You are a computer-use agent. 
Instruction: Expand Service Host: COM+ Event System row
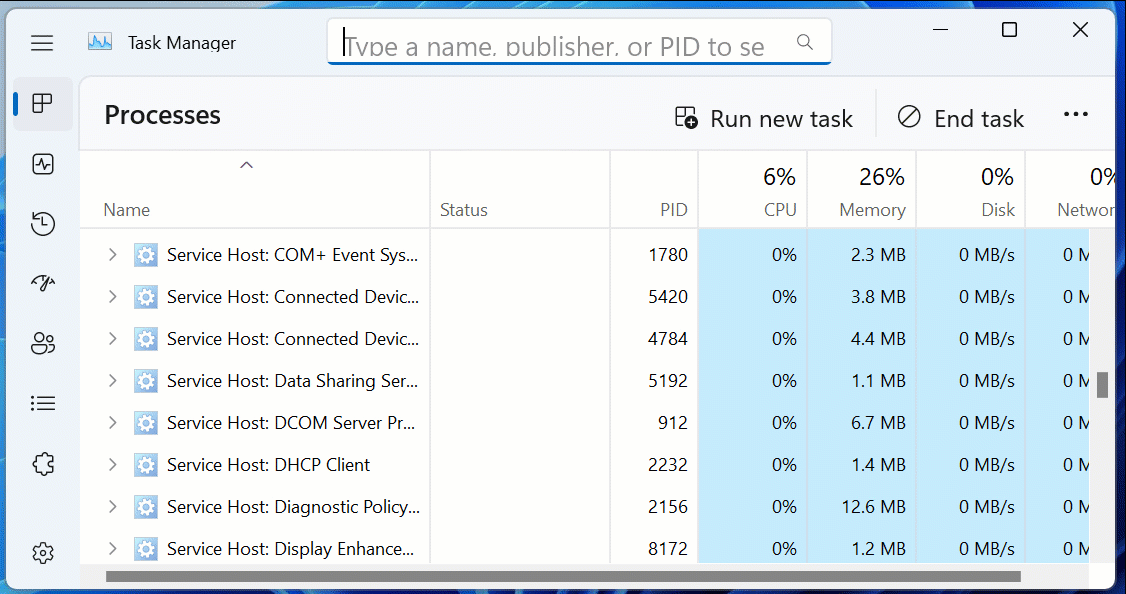click(x=112, y=255)
